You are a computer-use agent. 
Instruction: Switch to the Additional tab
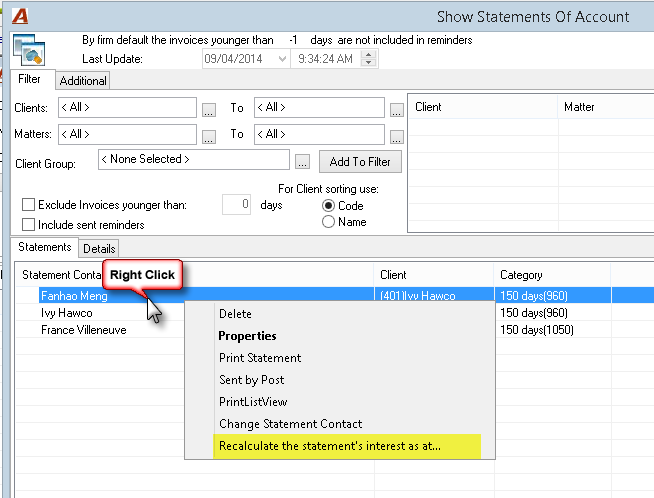tap(83, 80)
